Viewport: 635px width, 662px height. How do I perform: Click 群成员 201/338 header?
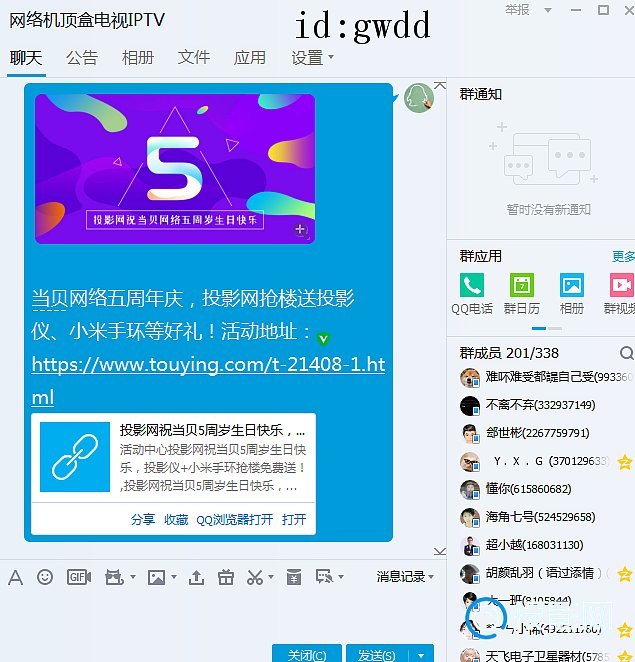[x=509, y=353]
